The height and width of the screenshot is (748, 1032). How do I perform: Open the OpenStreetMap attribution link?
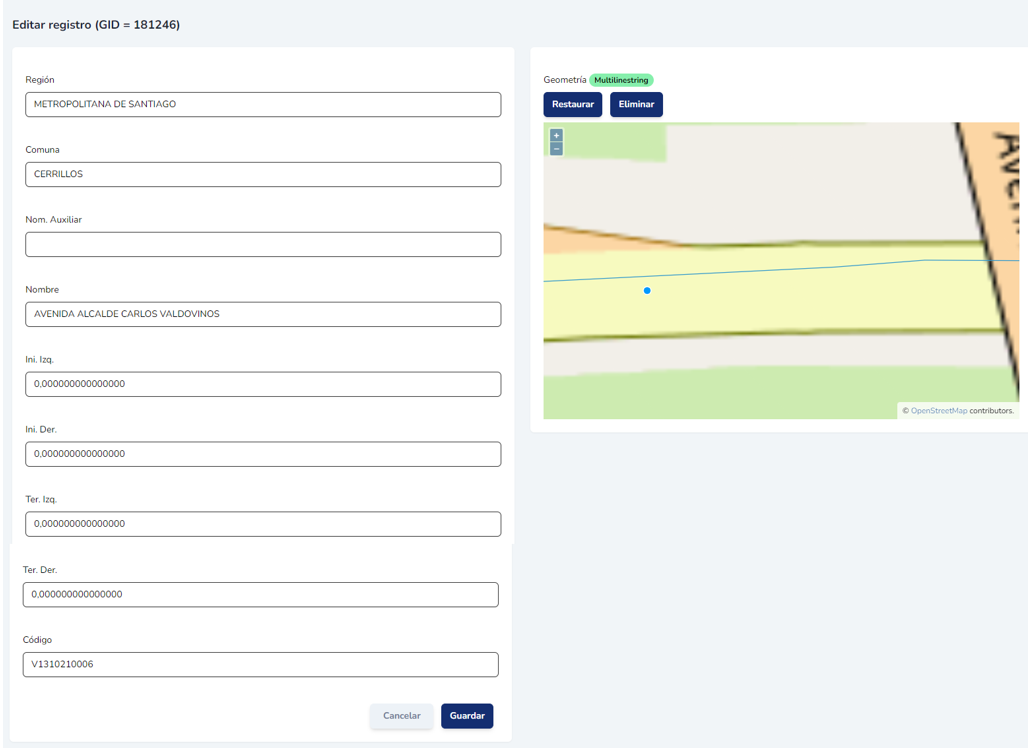[938, 411]
